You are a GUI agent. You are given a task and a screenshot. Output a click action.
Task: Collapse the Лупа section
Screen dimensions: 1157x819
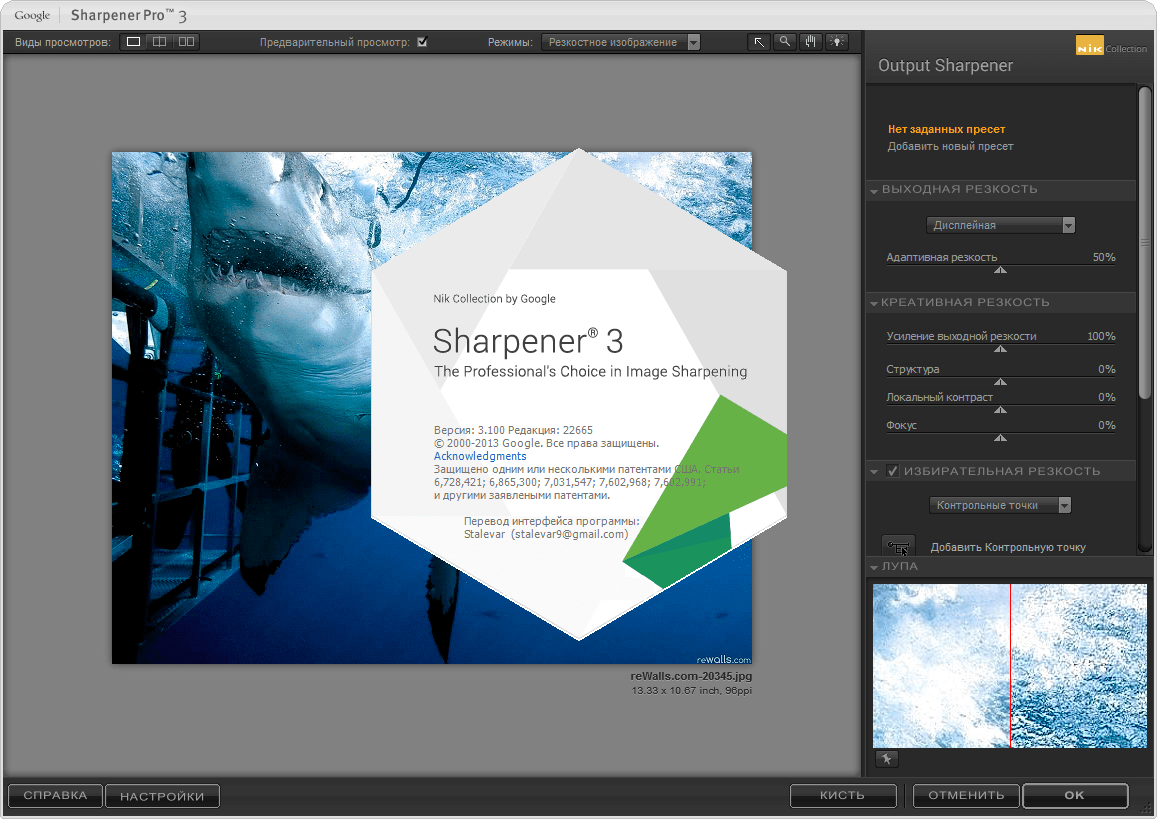click(x=874, y=567)
